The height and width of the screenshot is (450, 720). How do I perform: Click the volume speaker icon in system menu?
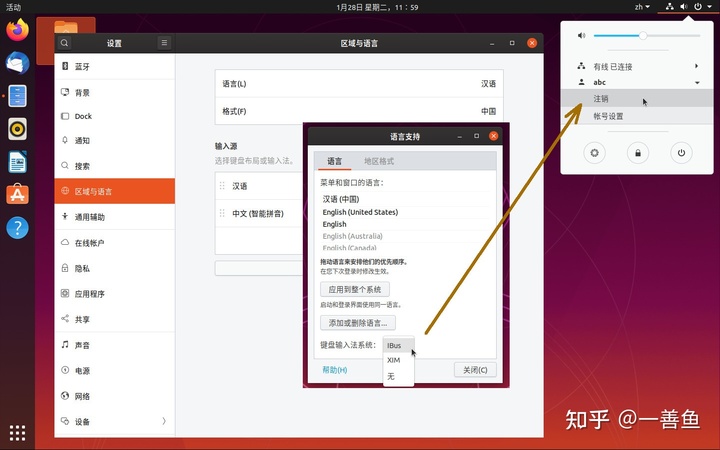click(x=581, y=35)
